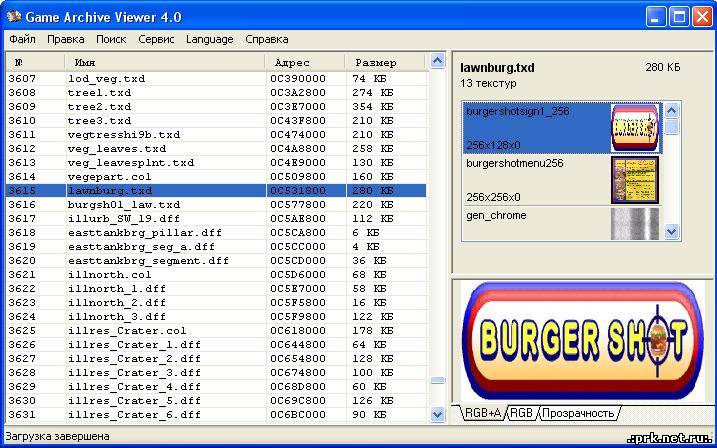Switch to the RGB tab
717x448 pixels.
tap(522, 413)
